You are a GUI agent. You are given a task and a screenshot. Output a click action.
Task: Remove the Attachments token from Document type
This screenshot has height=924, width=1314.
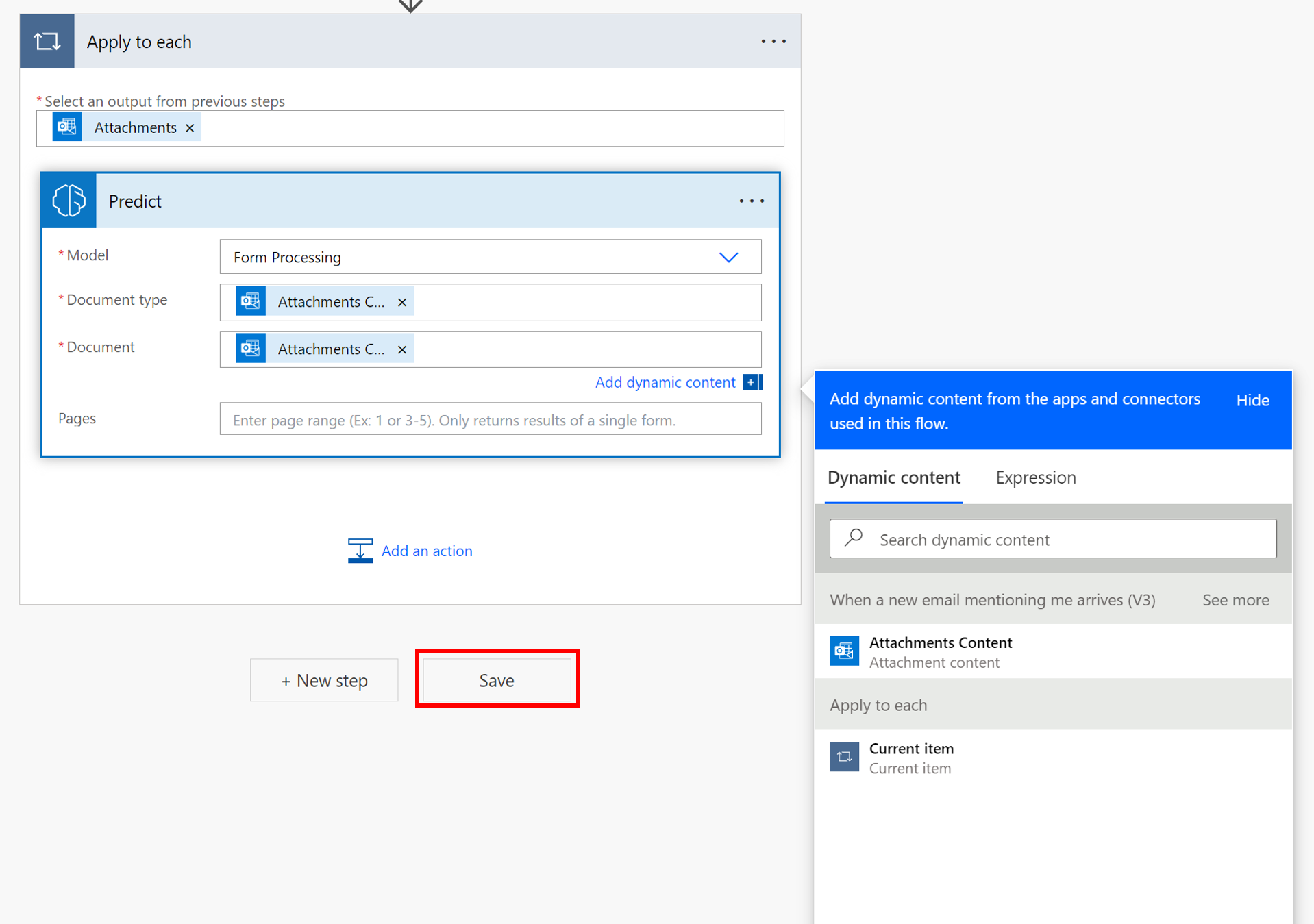pos(402,302)
